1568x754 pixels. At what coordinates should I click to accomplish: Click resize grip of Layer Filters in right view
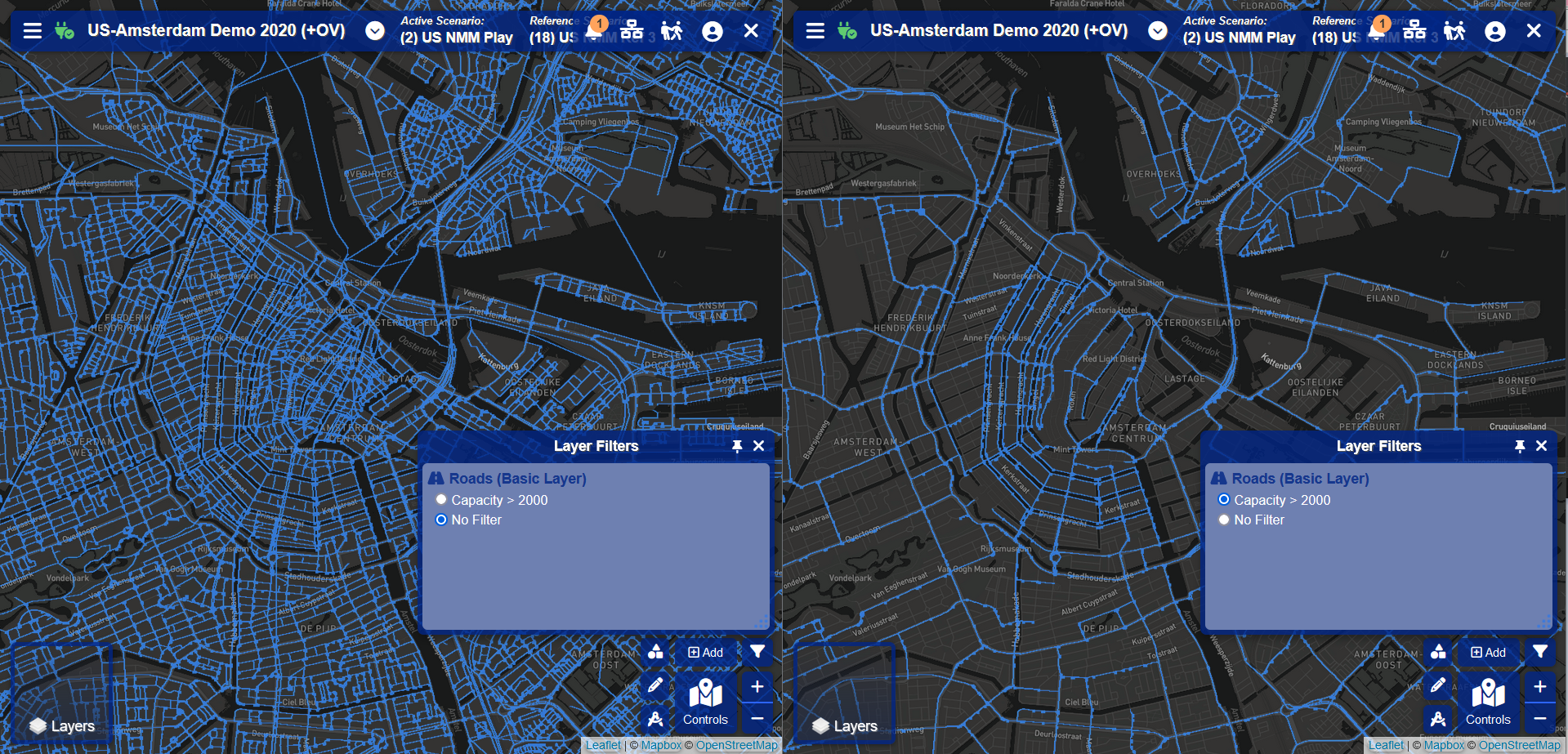coord(1545,622)
